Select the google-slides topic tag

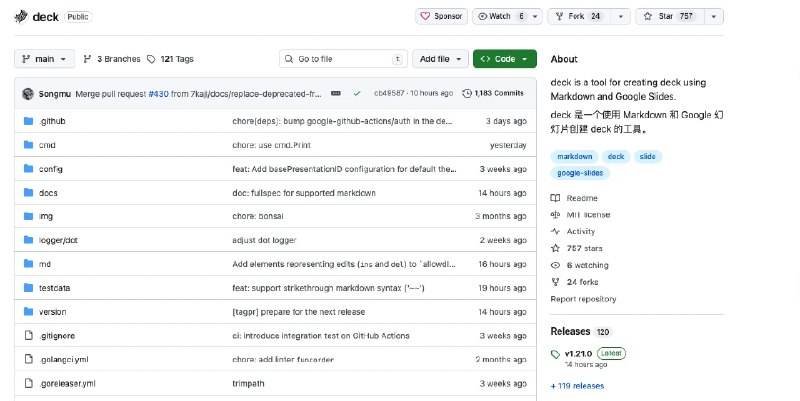580,173
